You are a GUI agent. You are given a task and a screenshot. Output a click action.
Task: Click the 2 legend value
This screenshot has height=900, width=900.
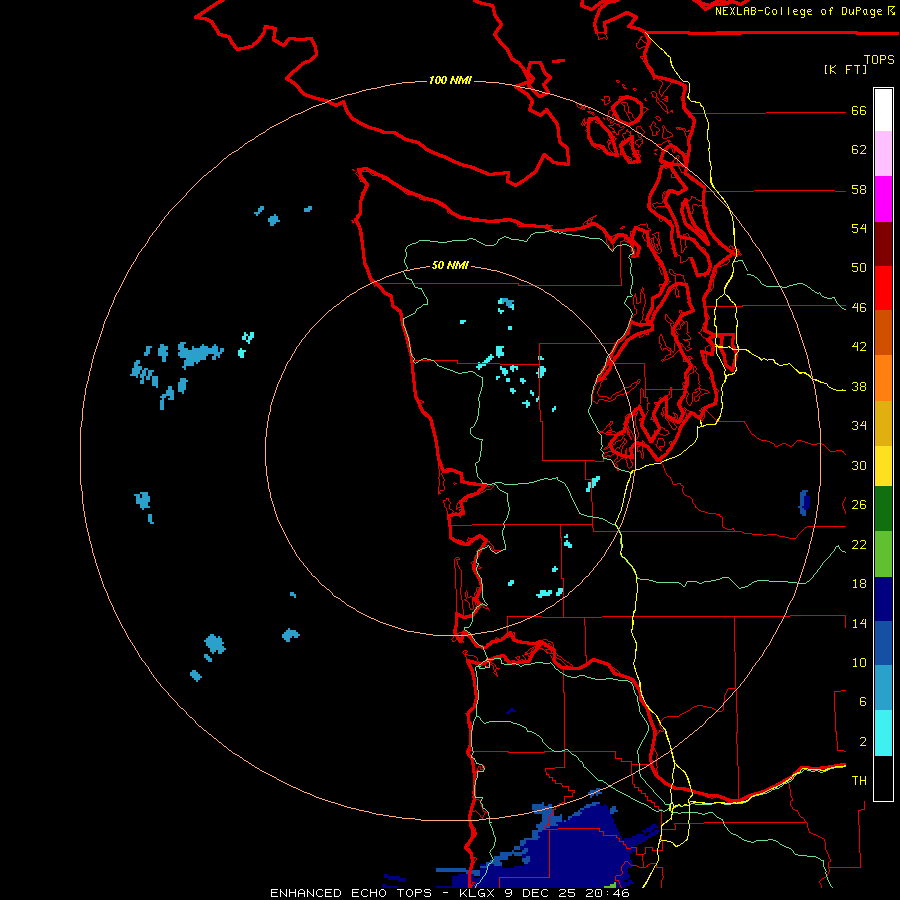(x=863, y=742)
